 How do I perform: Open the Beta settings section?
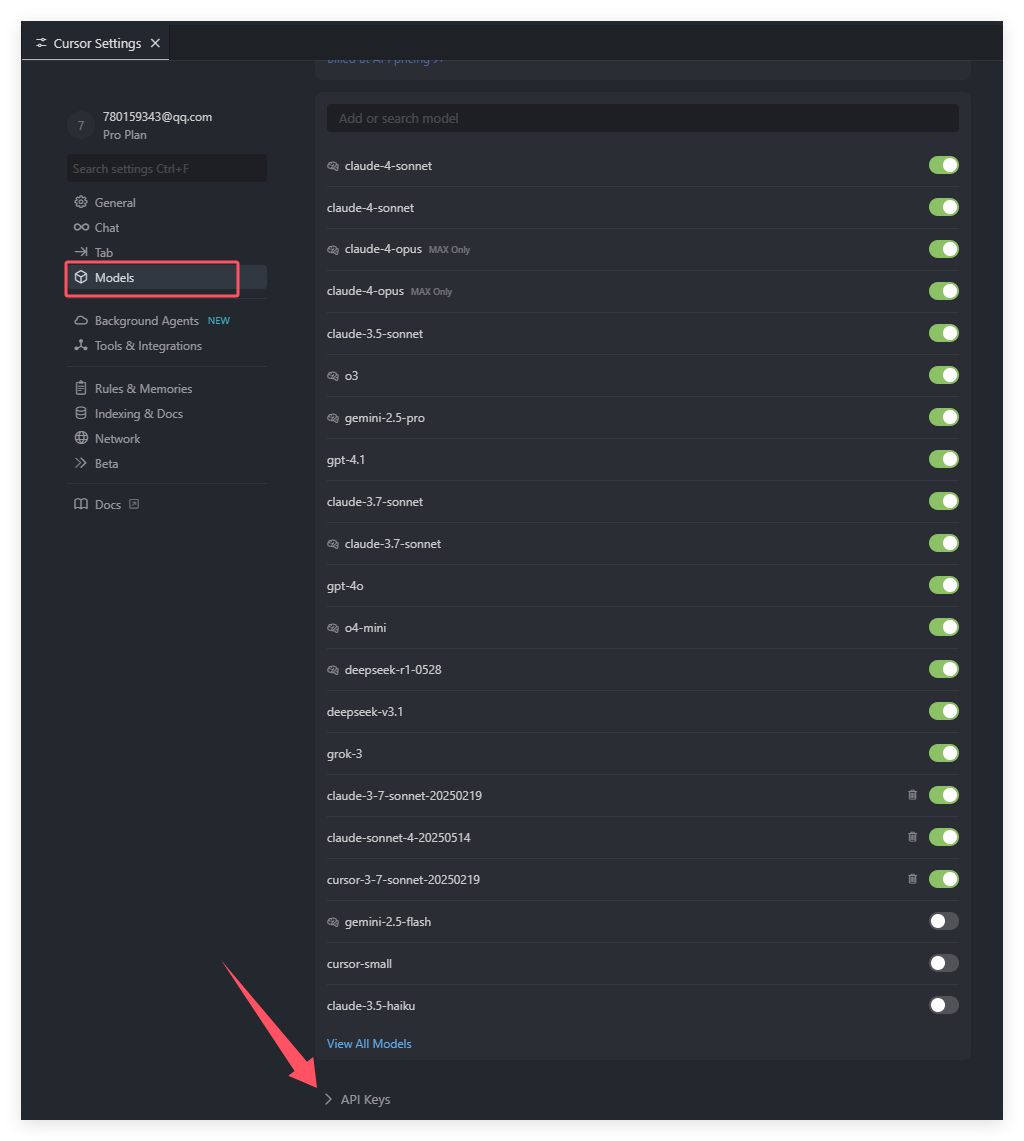tap(167, 464)
